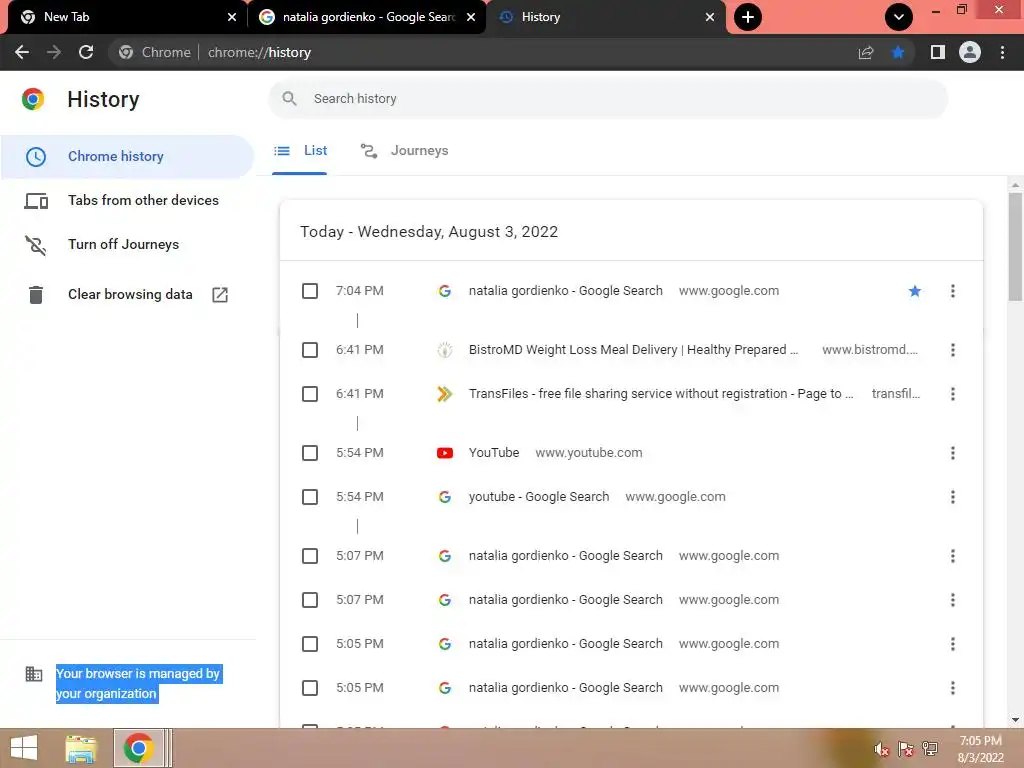This screenshot has width=1024, height=768.
Task: Open the YouTube history link
Action: coord(494,453)
